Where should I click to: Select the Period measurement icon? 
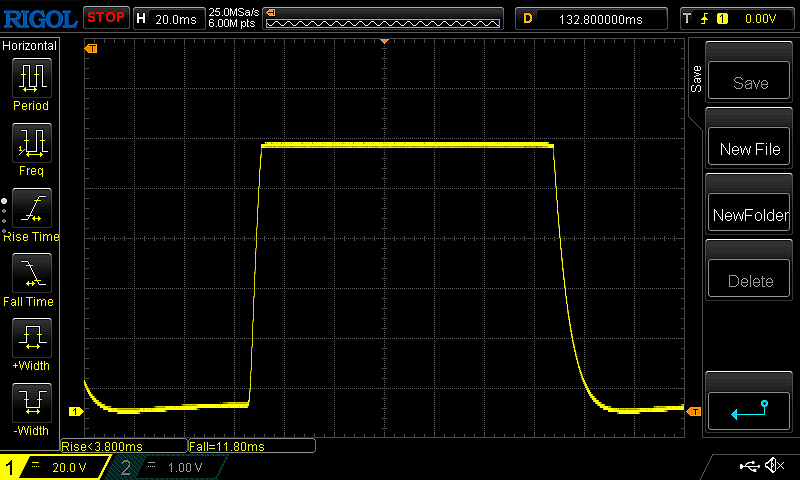(32, 78)
